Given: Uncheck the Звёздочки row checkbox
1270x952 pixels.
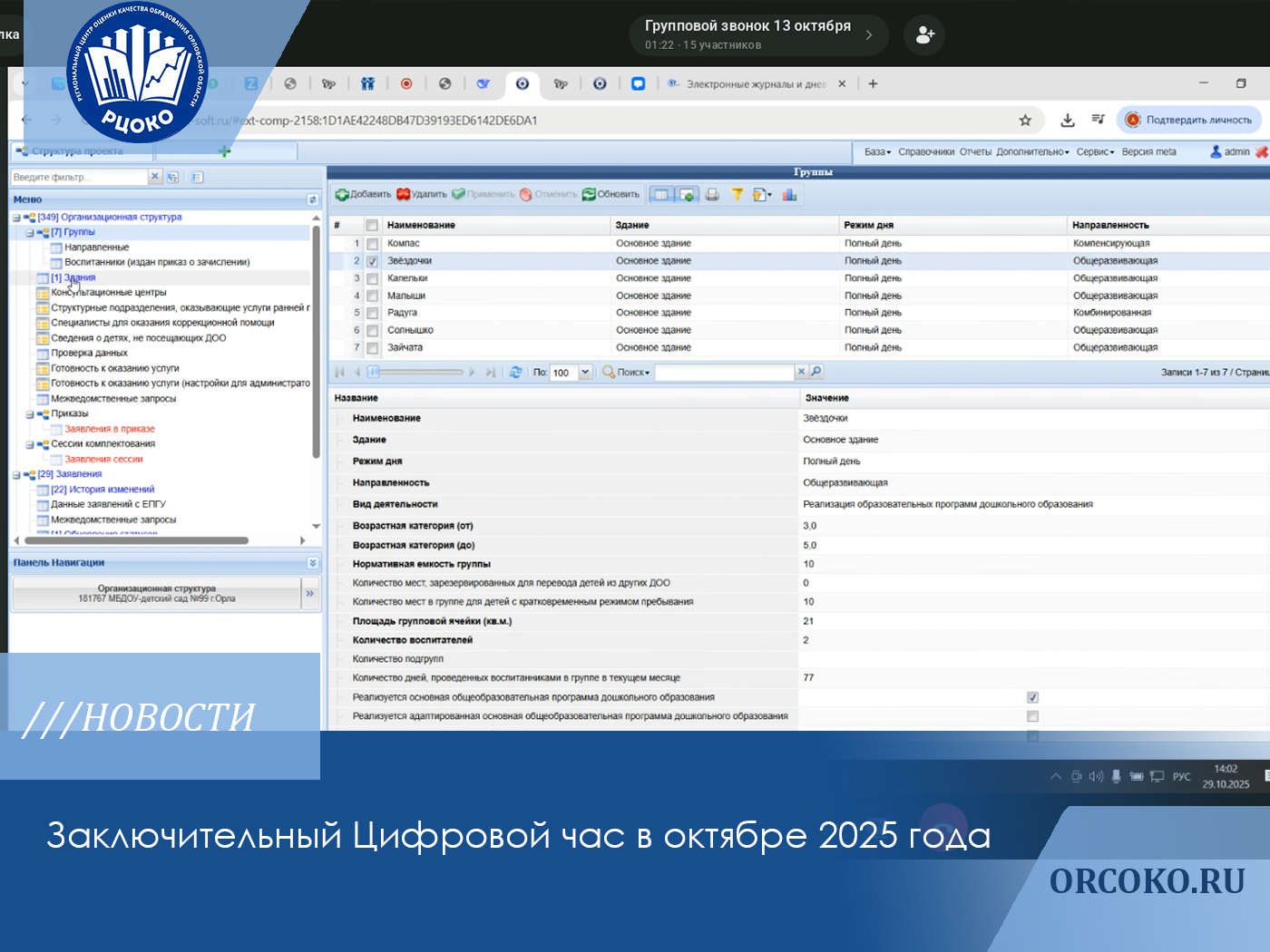Looking at the screenshot, I should click(x=372, y=261).
